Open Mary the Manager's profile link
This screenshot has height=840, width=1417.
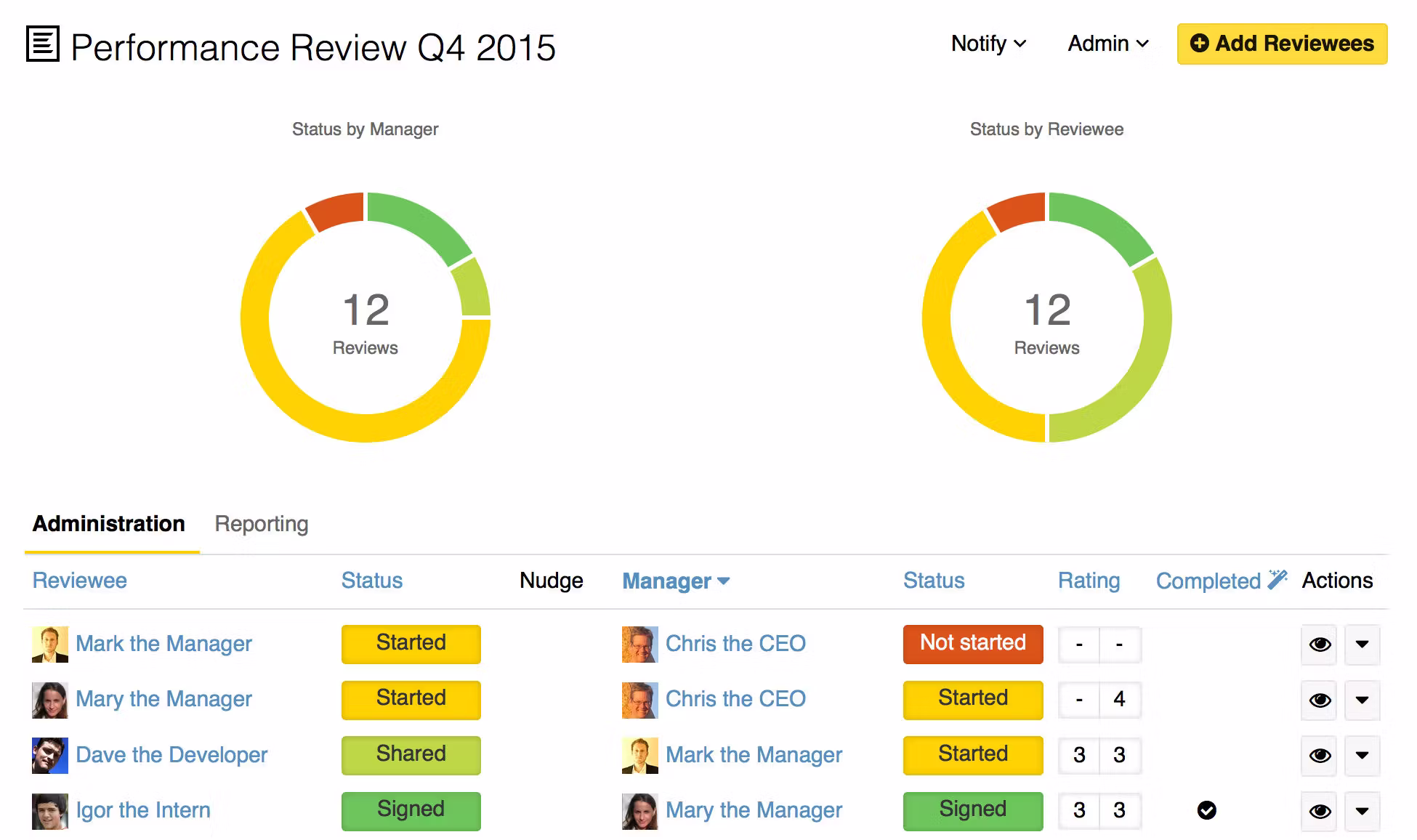tap(163, 699)
